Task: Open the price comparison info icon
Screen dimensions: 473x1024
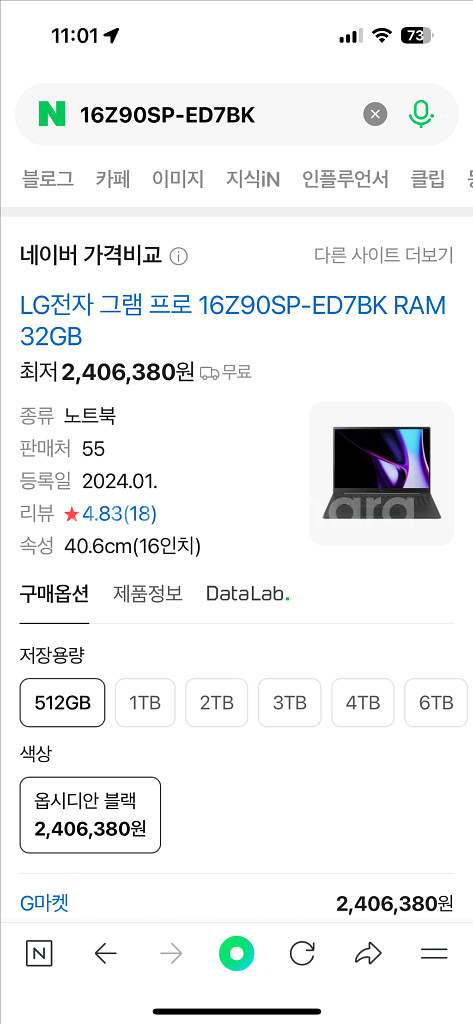Action: coord(178,257)
